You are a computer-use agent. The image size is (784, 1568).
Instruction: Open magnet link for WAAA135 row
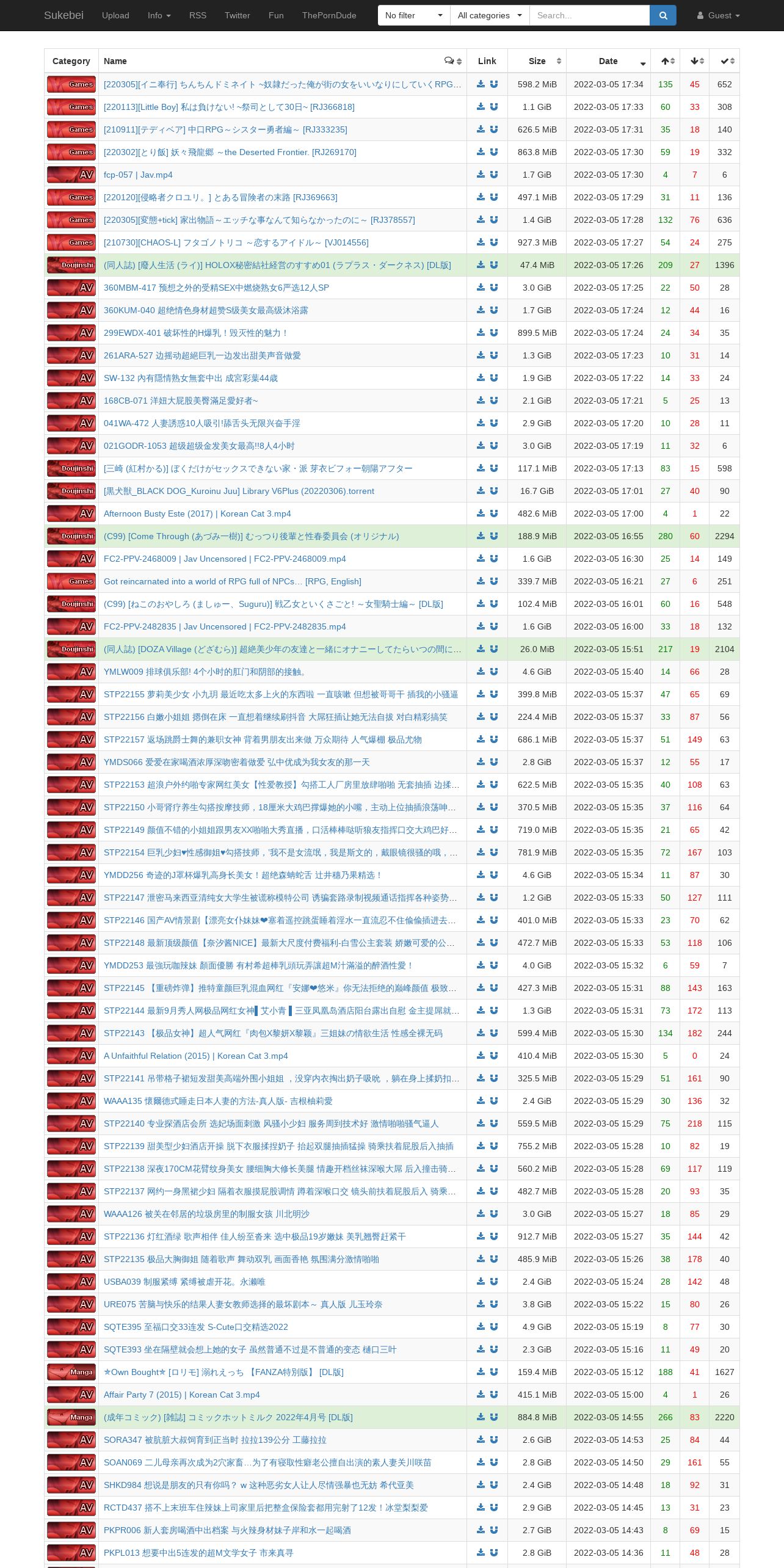[494, 1101]
